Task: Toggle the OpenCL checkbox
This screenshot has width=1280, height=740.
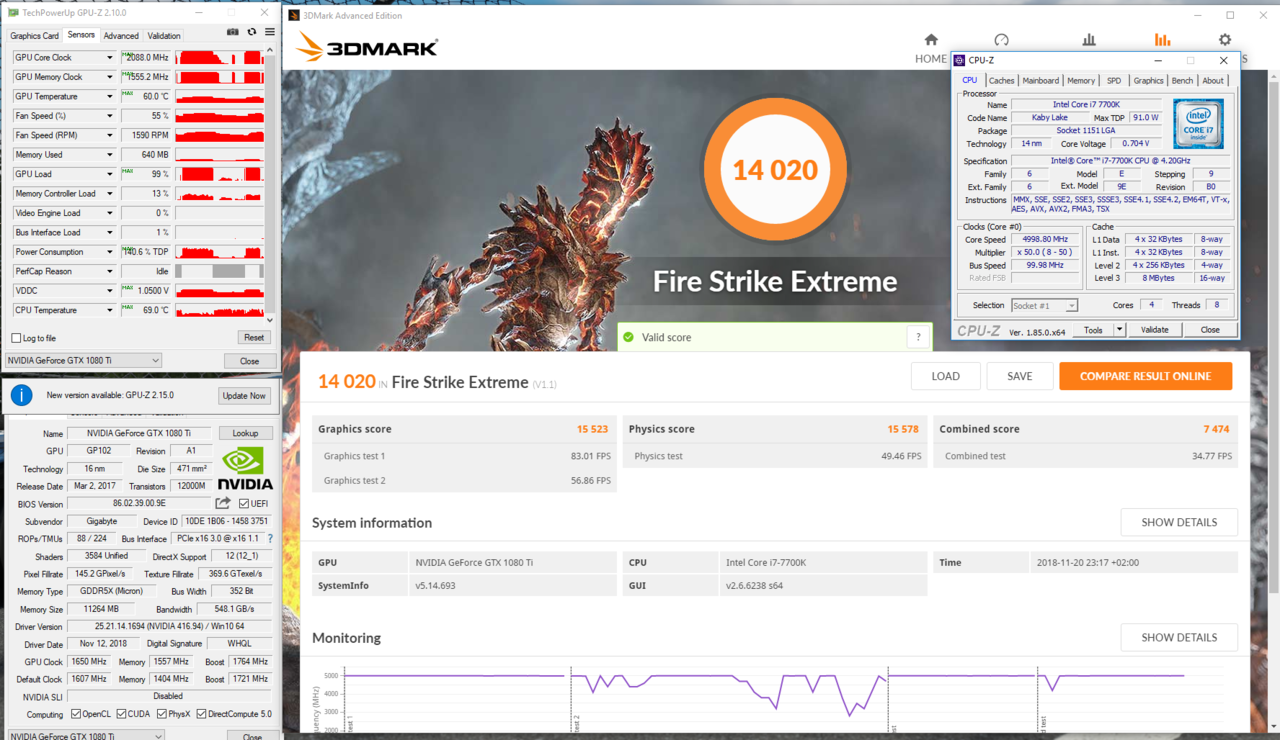Action: coord(76,714)
